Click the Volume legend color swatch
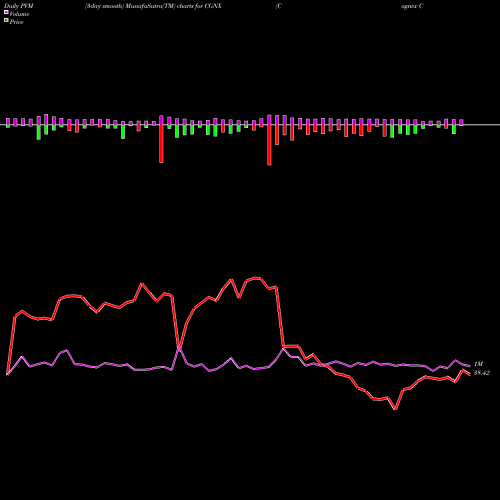 6,12
